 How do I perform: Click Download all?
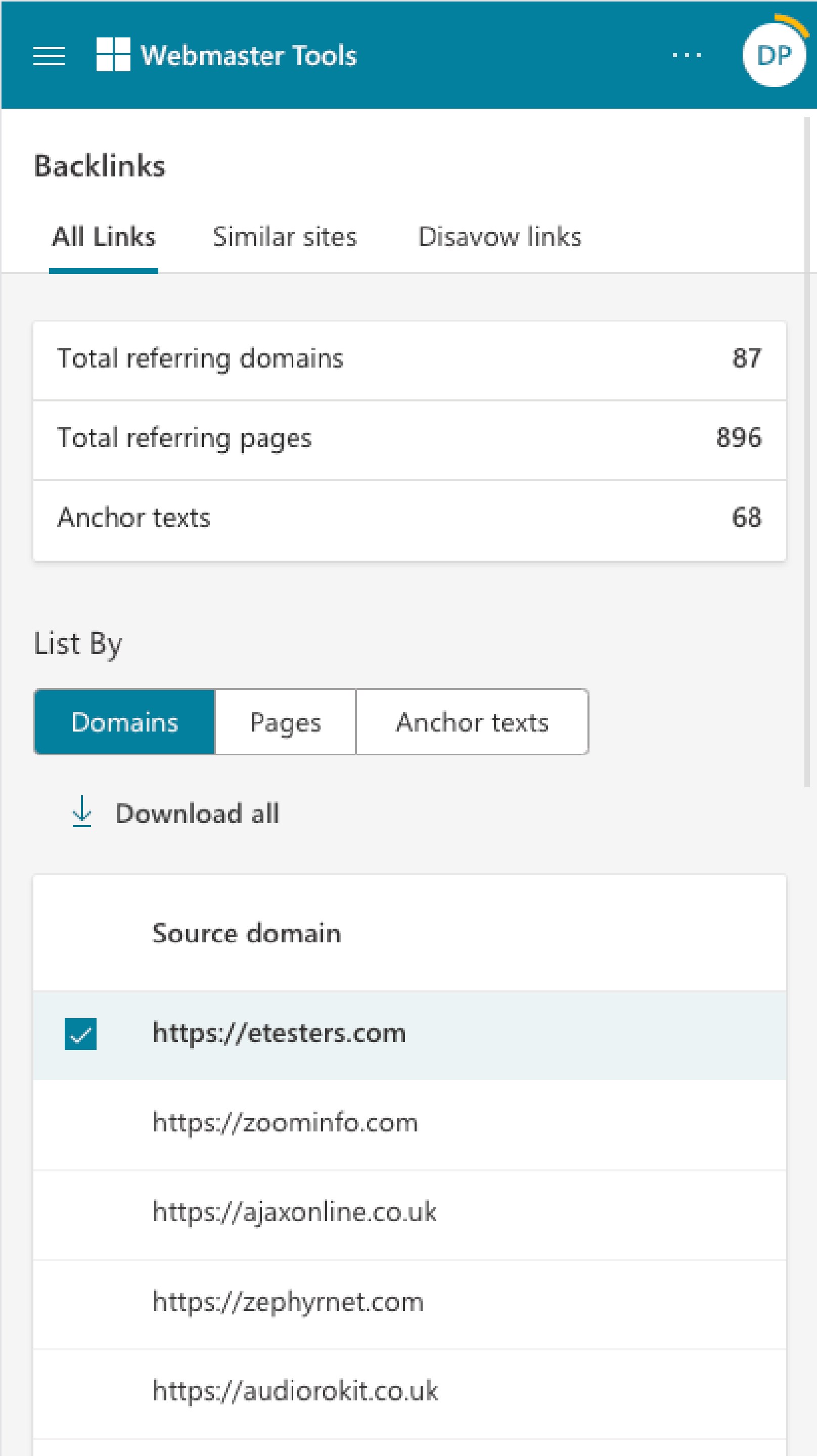point(197,814)
